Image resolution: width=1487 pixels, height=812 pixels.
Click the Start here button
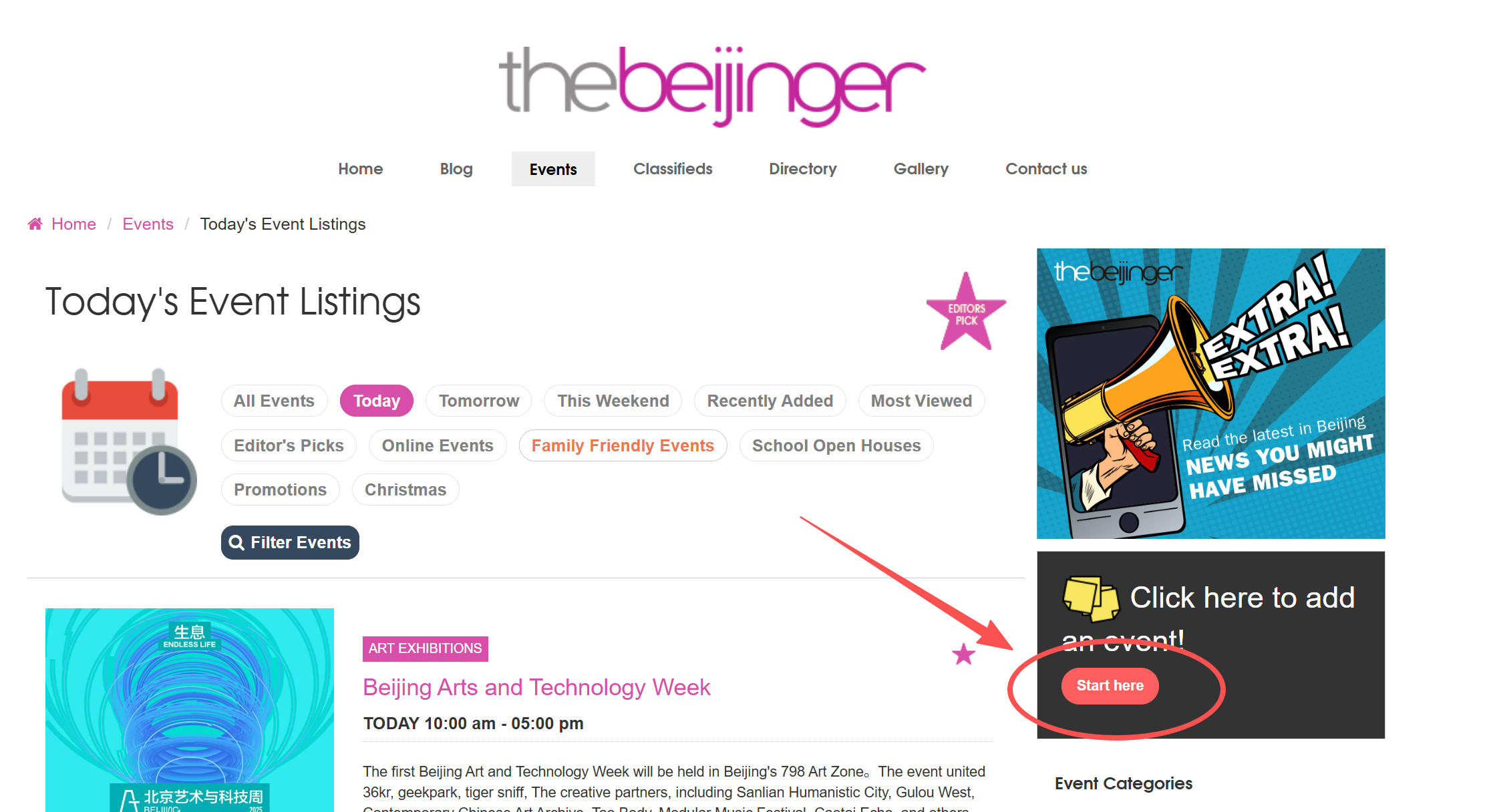1110,686
